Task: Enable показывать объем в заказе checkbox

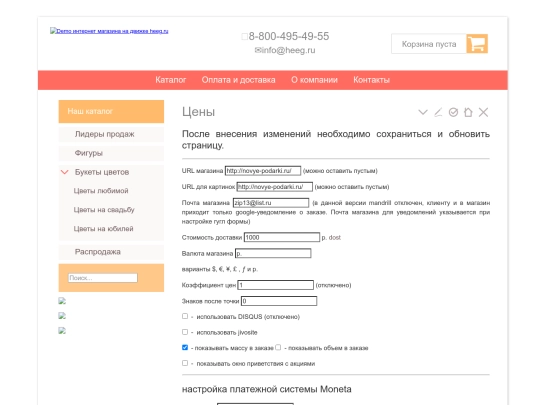Action: pos(278,347)
